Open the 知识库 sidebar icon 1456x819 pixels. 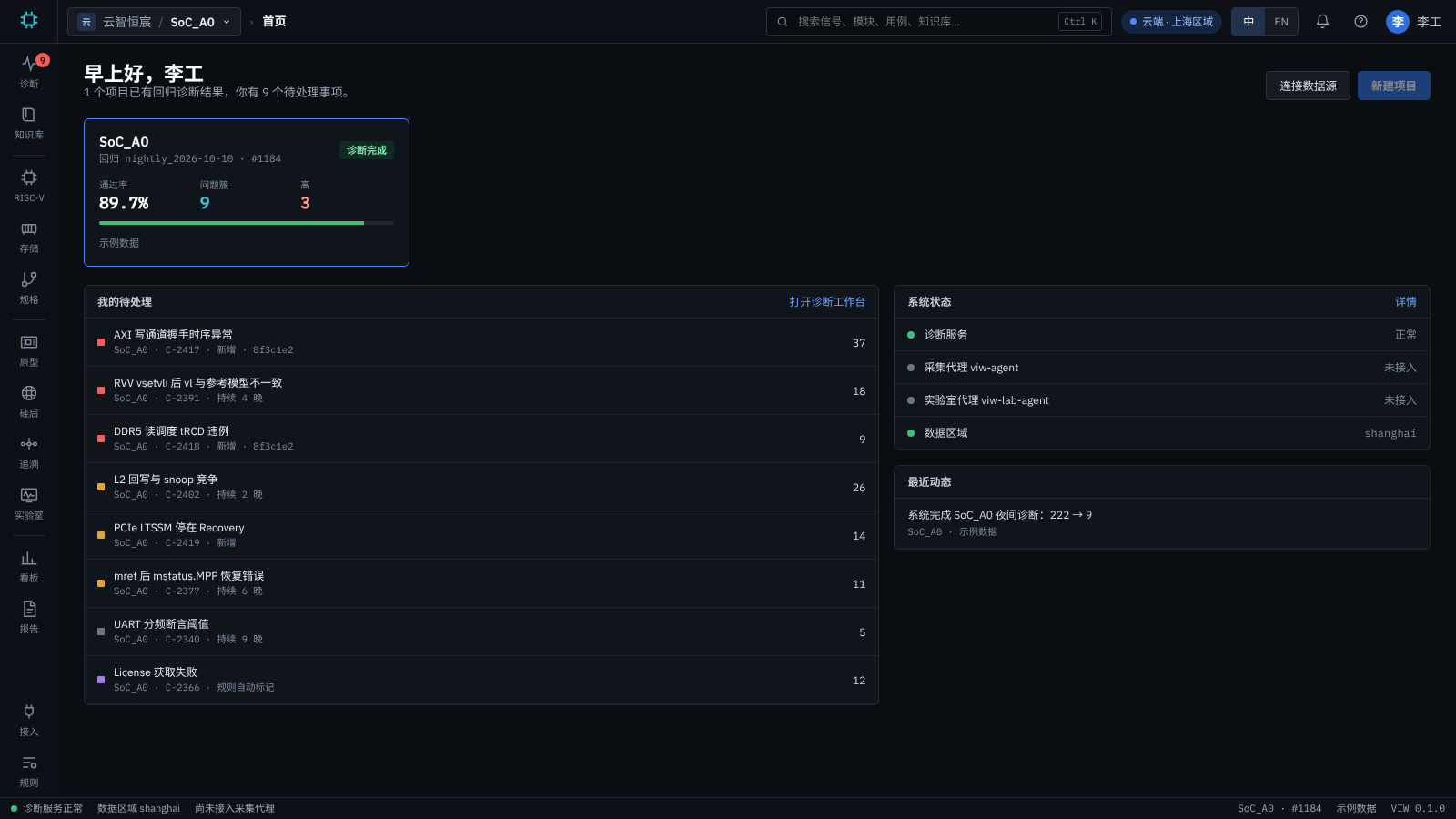[29, 123]
